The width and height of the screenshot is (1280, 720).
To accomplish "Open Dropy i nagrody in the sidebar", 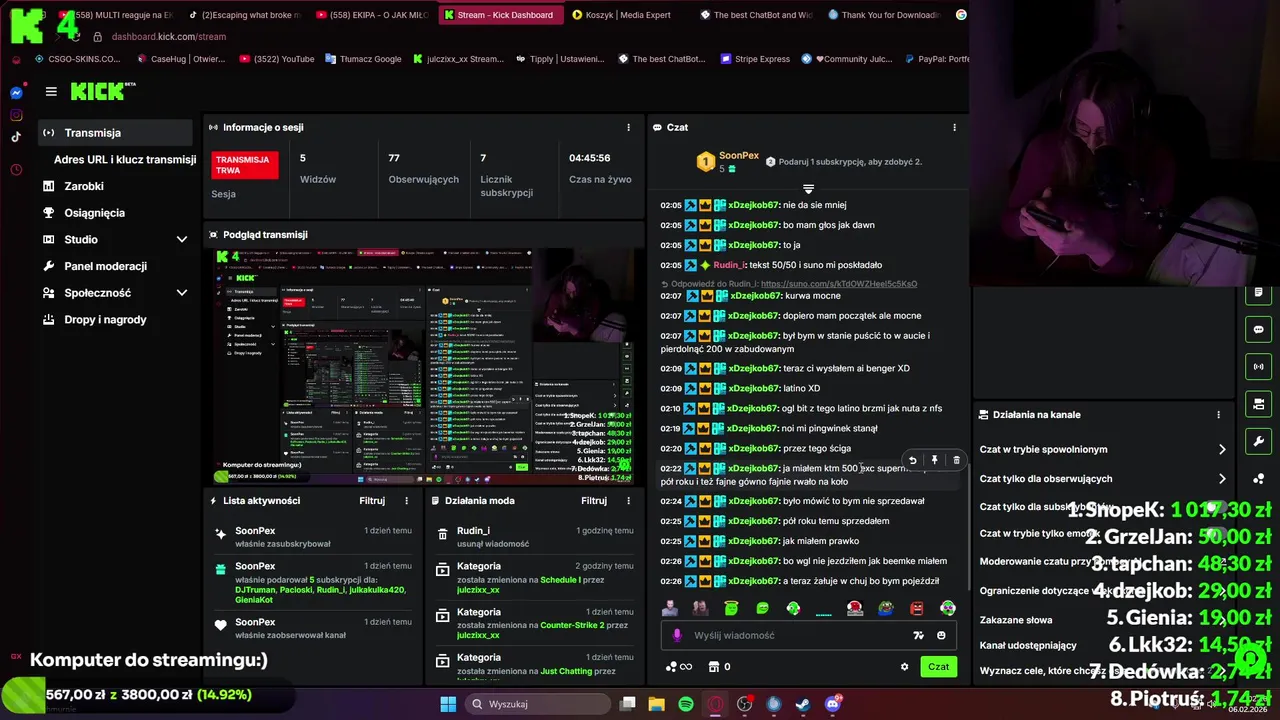I will click(x=105, y=320).
